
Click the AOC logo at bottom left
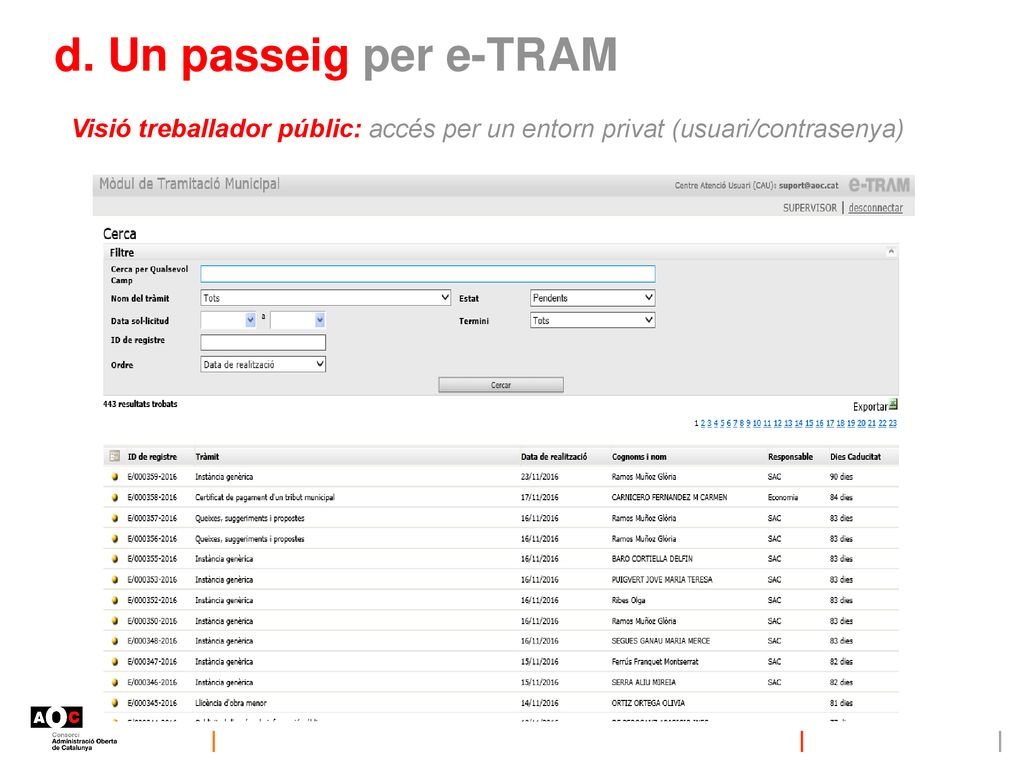click(x=57, y=718)
